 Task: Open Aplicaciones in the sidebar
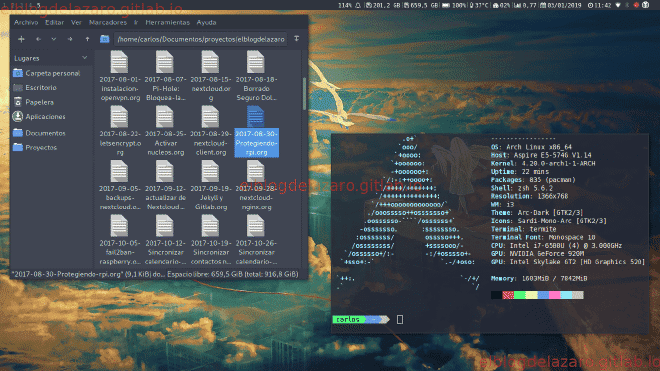[x=39, y=117]
